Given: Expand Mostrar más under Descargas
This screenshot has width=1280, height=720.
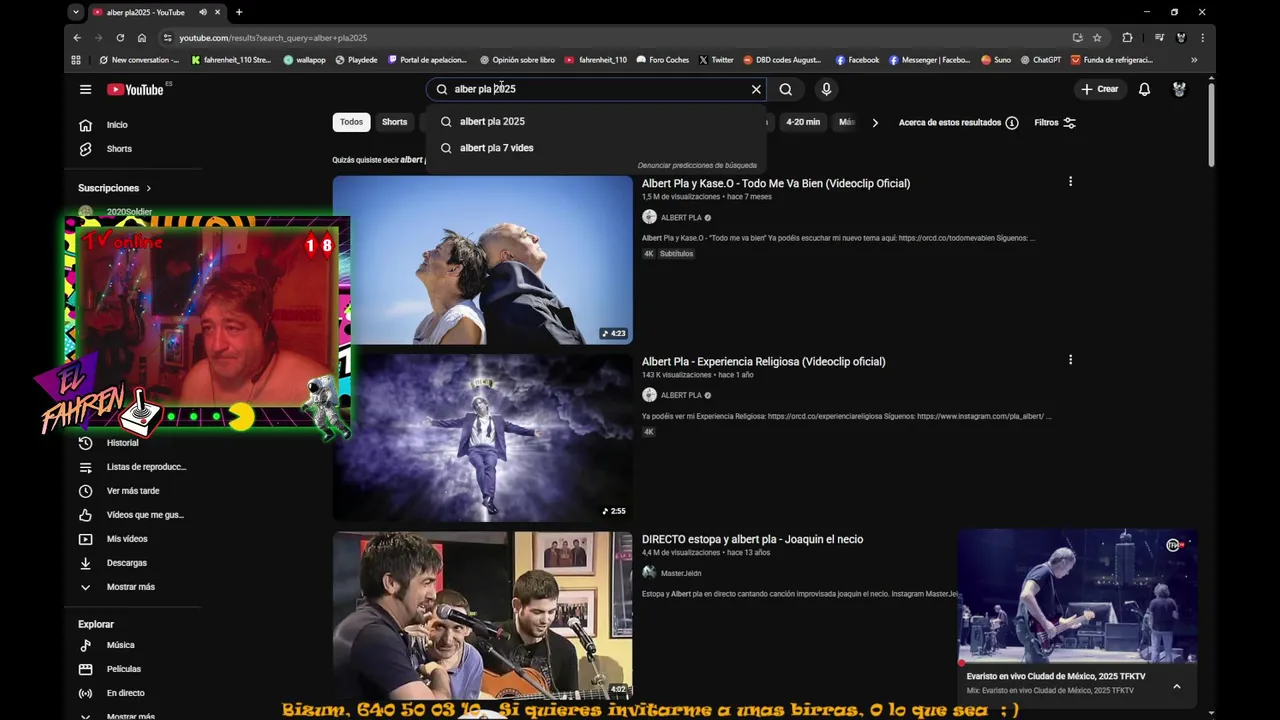Looking at the screenshot, I should (x=130, y=587).
